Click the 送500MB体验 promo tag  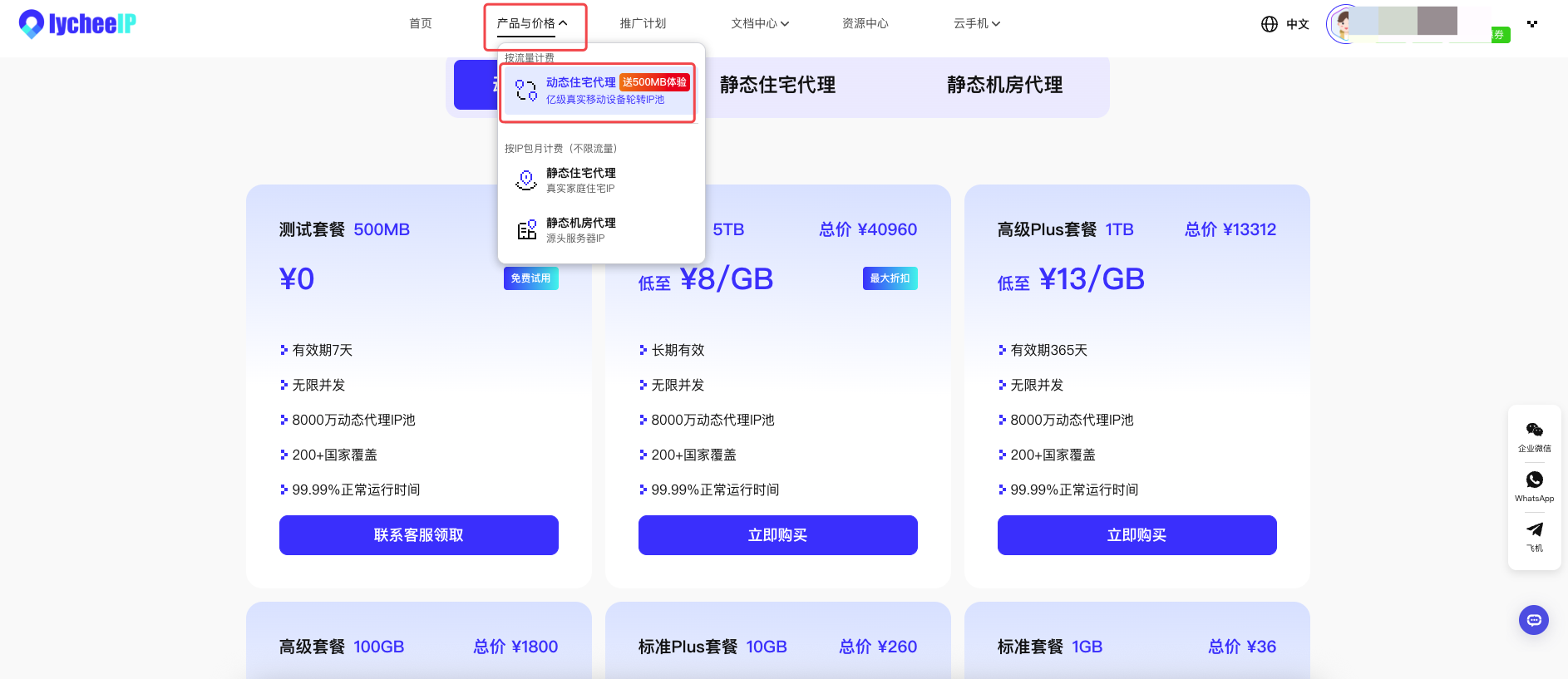tap(654, 82)
